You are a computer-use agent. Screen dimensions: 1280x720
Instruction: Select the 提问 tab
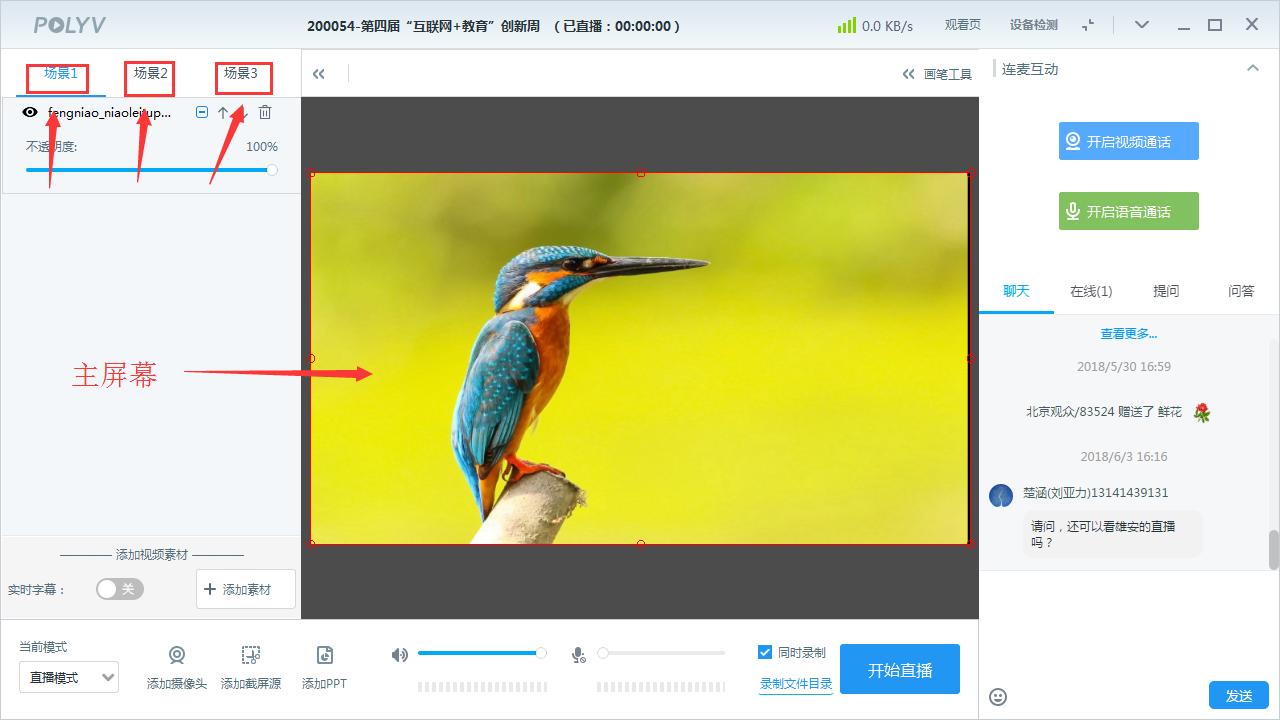(x=1166, y=291)
